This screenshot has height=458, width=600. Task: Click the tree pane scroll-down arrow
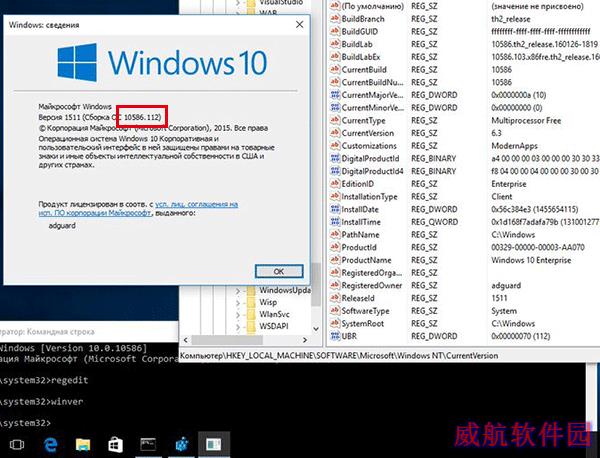[316, 329]
